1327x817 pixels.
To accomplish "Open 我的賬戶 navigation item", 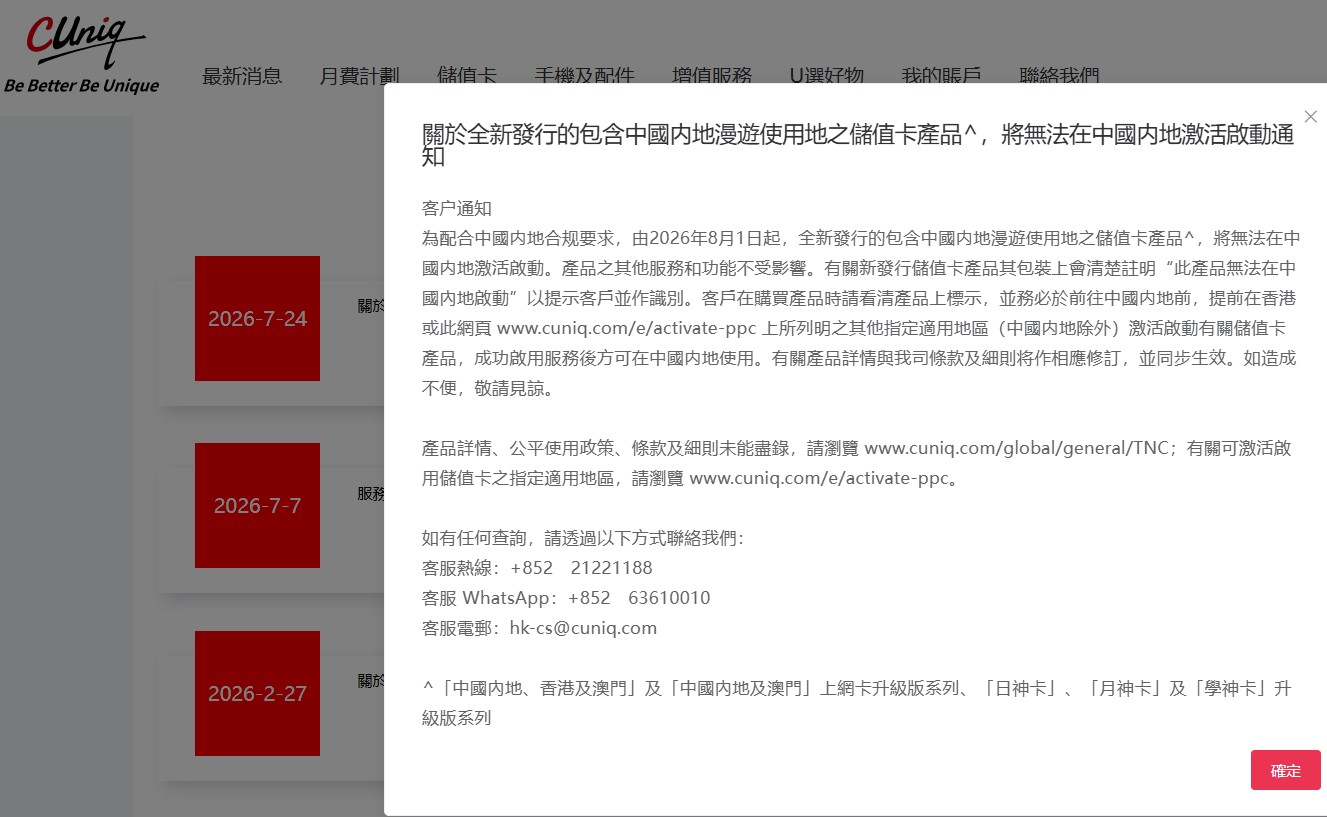I will 941,76.
